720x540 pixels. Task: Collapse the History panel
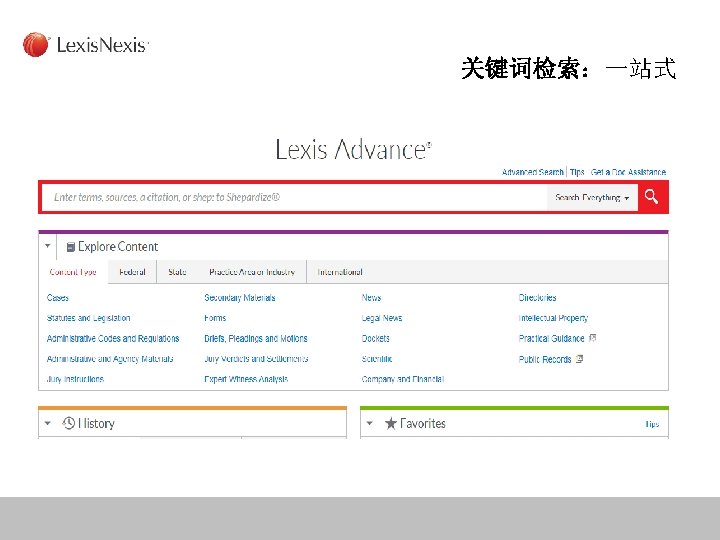tap(47, 423)
